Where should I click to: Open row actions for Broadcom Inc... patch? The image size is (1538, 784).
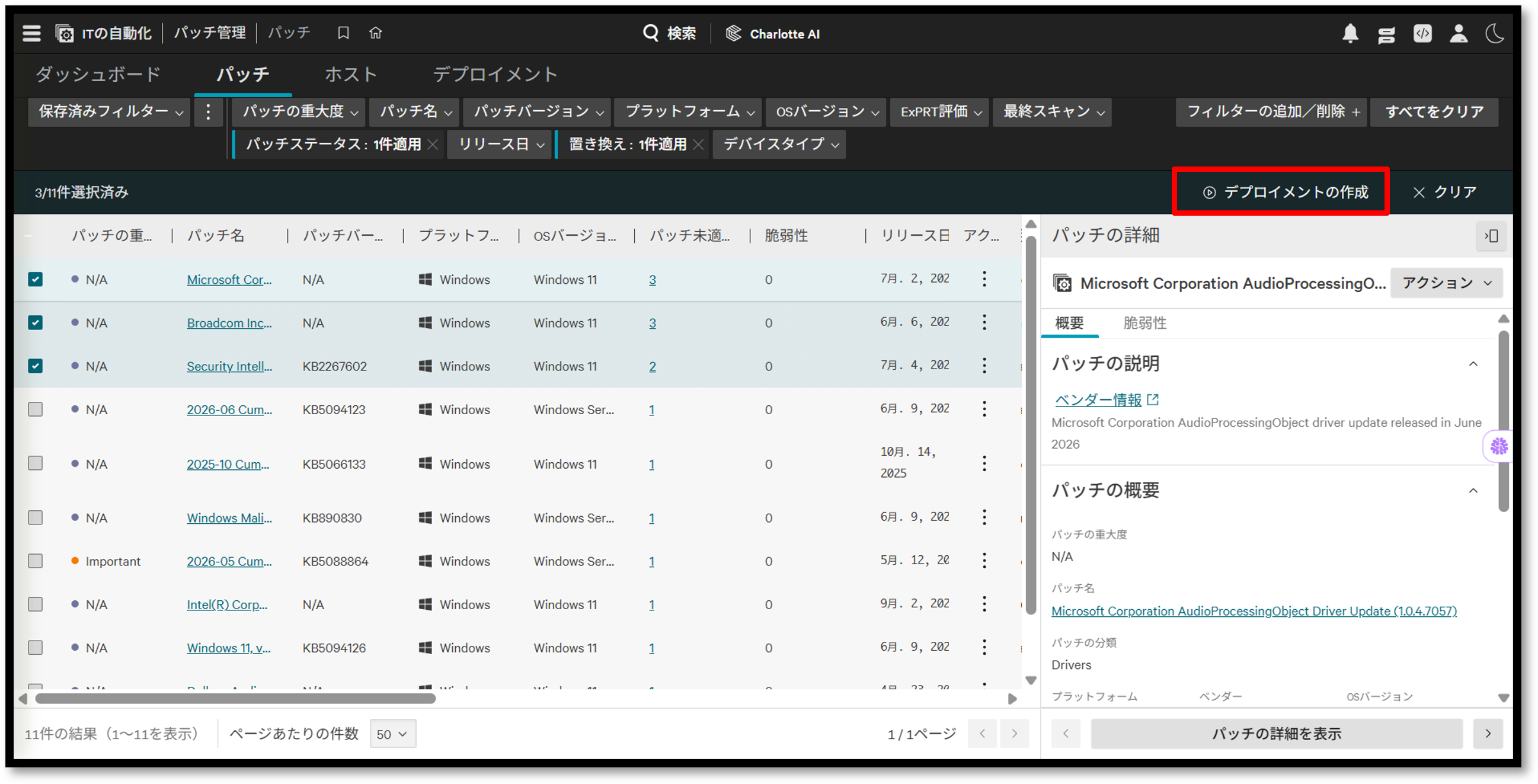click(984, 322)
